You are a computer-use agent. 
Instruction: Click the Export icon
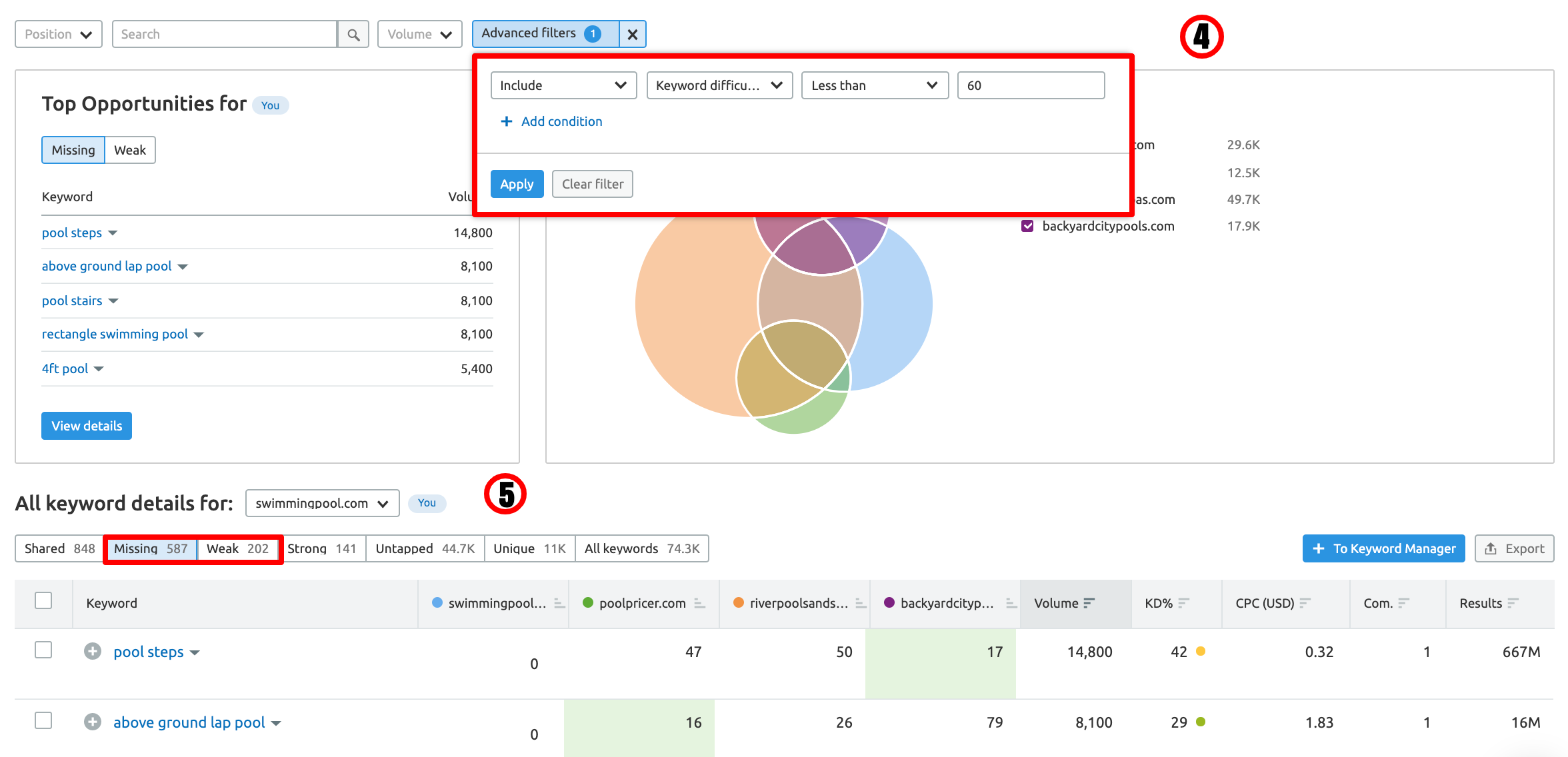point(1491,548)
